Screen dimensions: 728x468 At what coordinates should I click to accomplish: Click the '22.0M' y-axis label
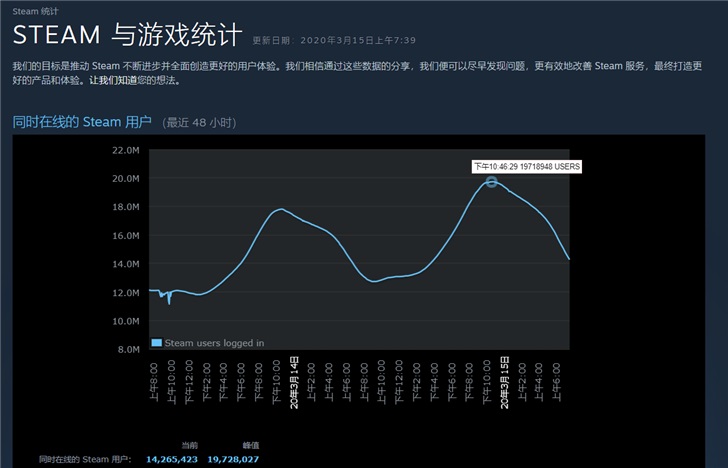(x=125, y=150)
